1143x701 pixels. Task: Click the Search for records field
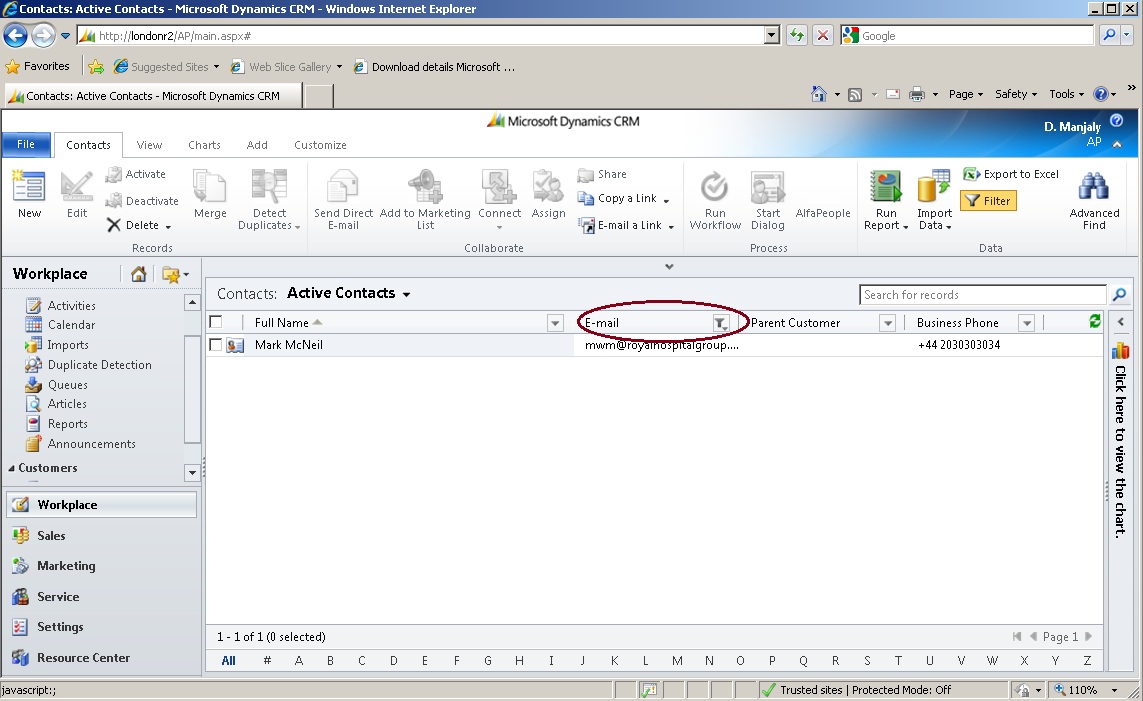click(983, 294)
